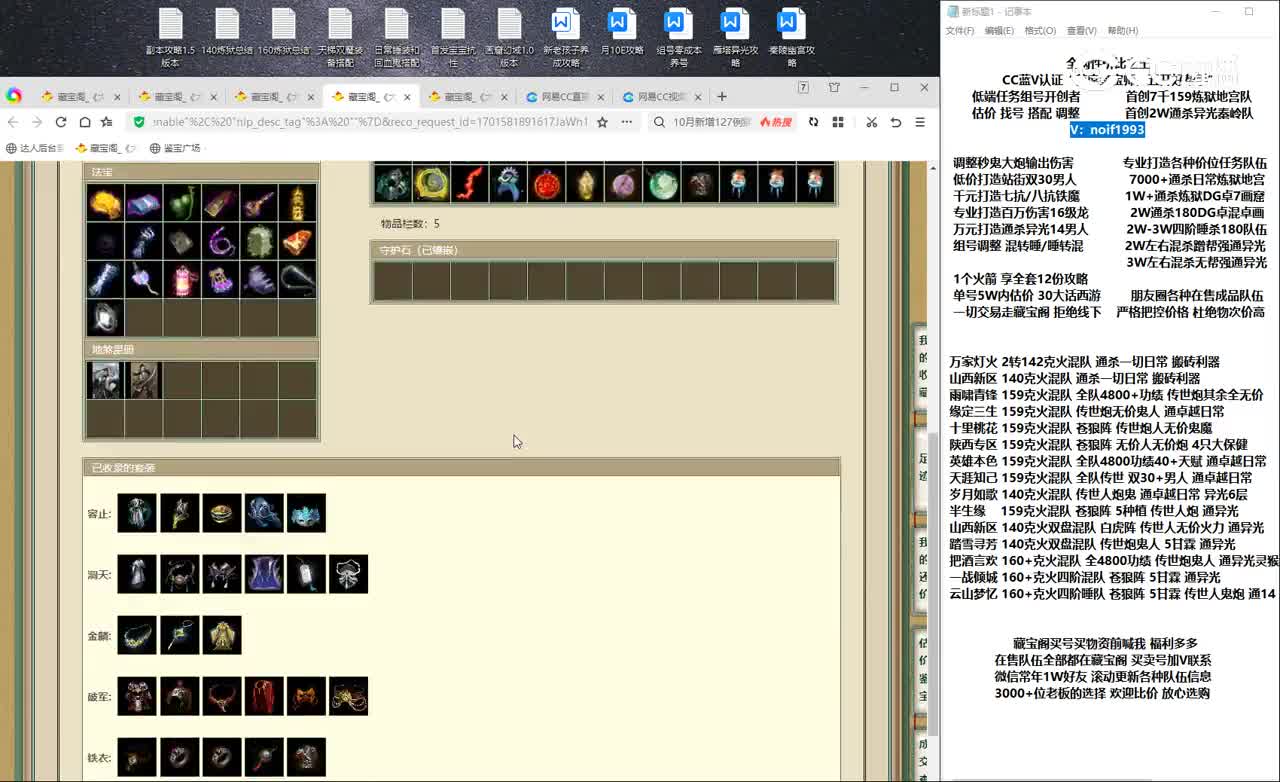The image size is (1280, 782).
Task: Close the active 藏宝阁 browser tab
Action: 407,97
